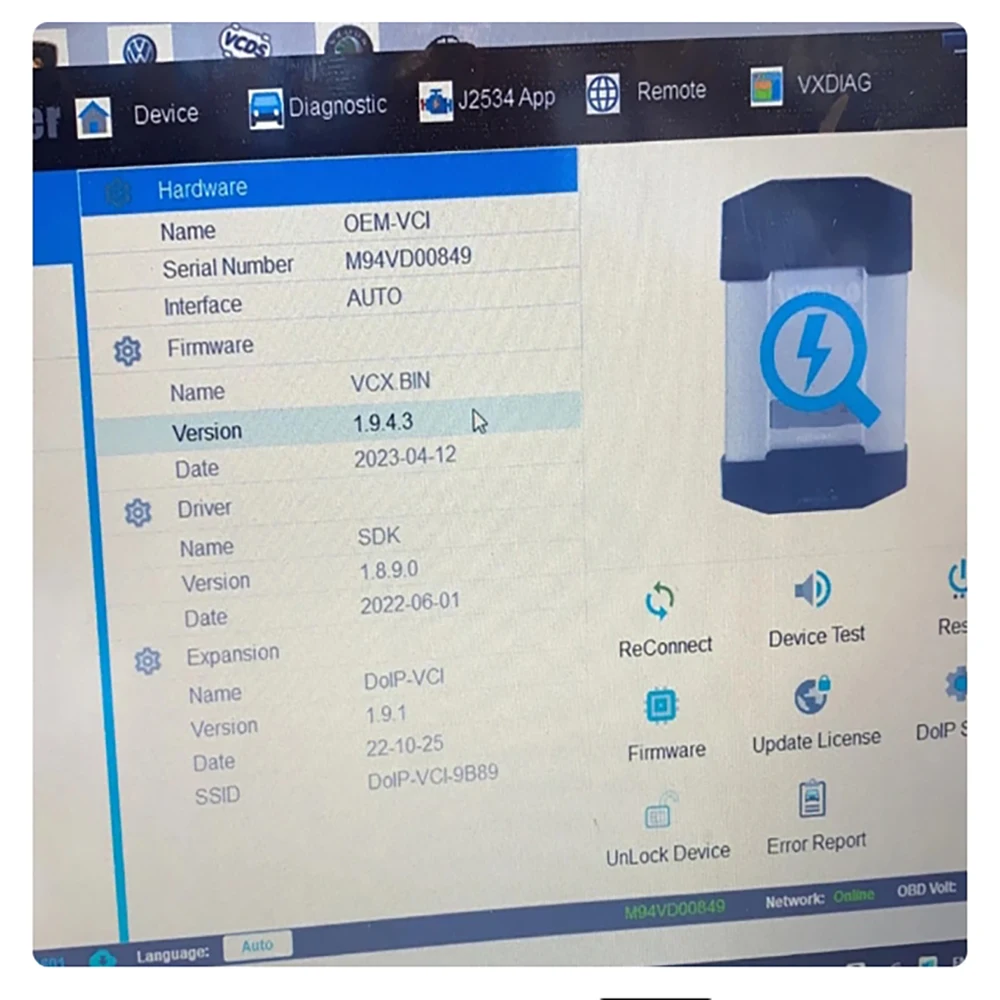Select firmware version 1.9.4.3
1000x1000 pixels.
383,422
